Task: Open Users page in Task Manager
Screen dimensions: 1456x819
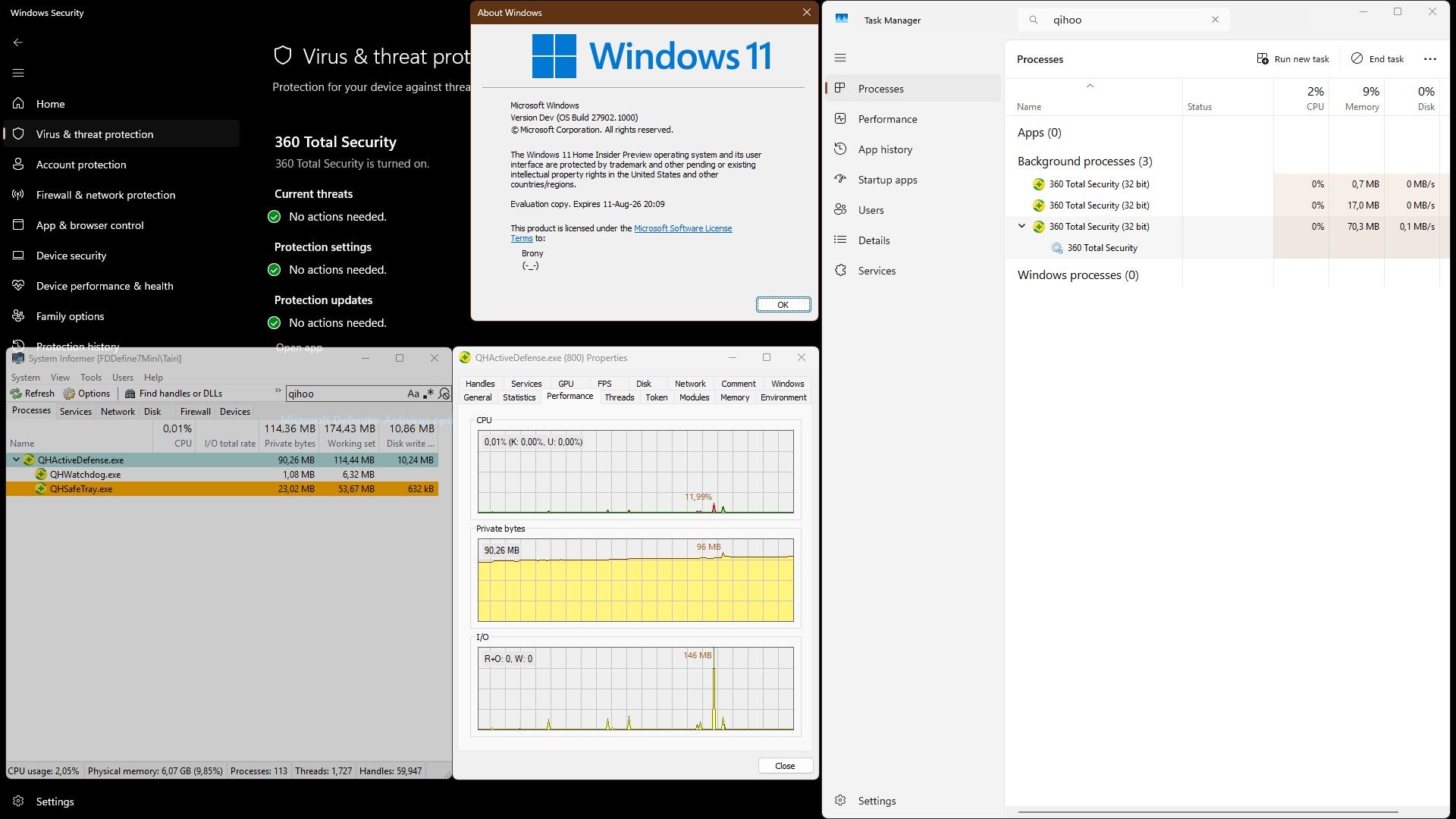Action: [x=913, y=210]
